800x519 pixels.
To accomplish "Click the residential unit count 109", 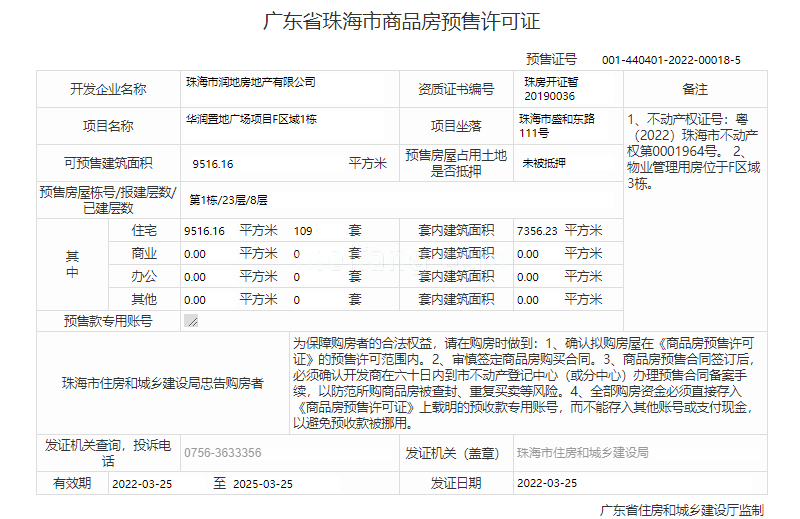I will [x=303, y=231].
